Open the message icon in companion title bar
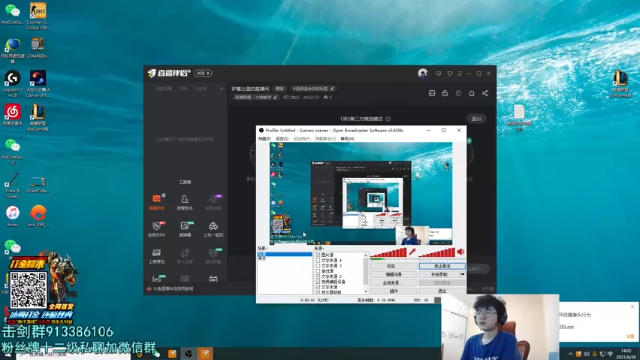This screenshot has width=640, height=360. (x=438, y=73)
